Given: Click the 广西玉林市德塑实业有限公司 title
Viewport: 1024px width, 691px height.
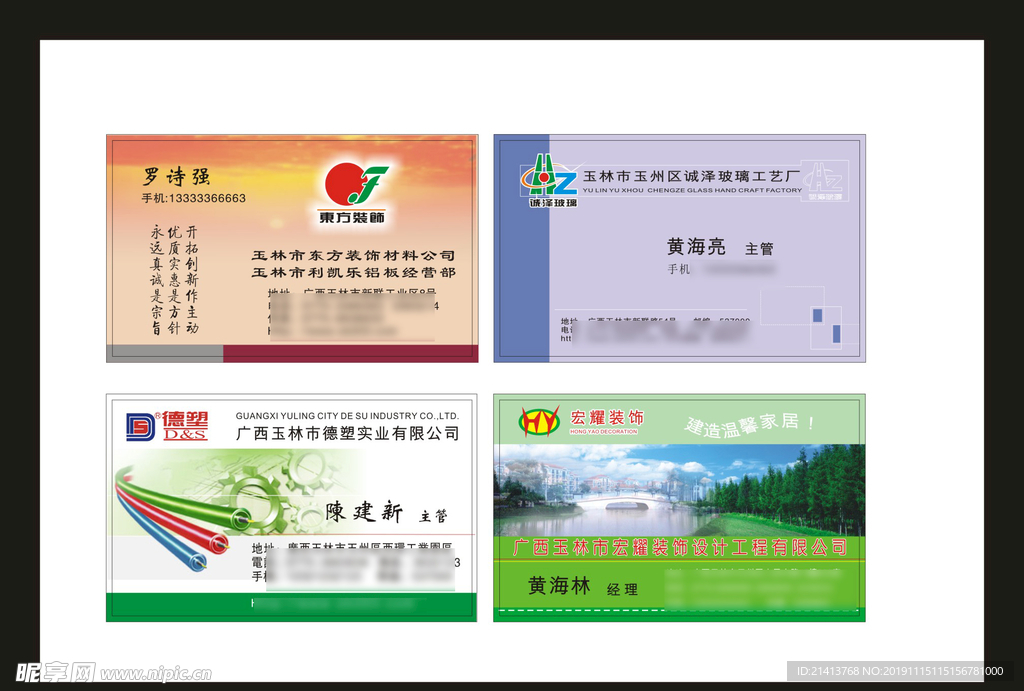Looking at the screenshot, I should pyautogui.click(x=347, y=434).
